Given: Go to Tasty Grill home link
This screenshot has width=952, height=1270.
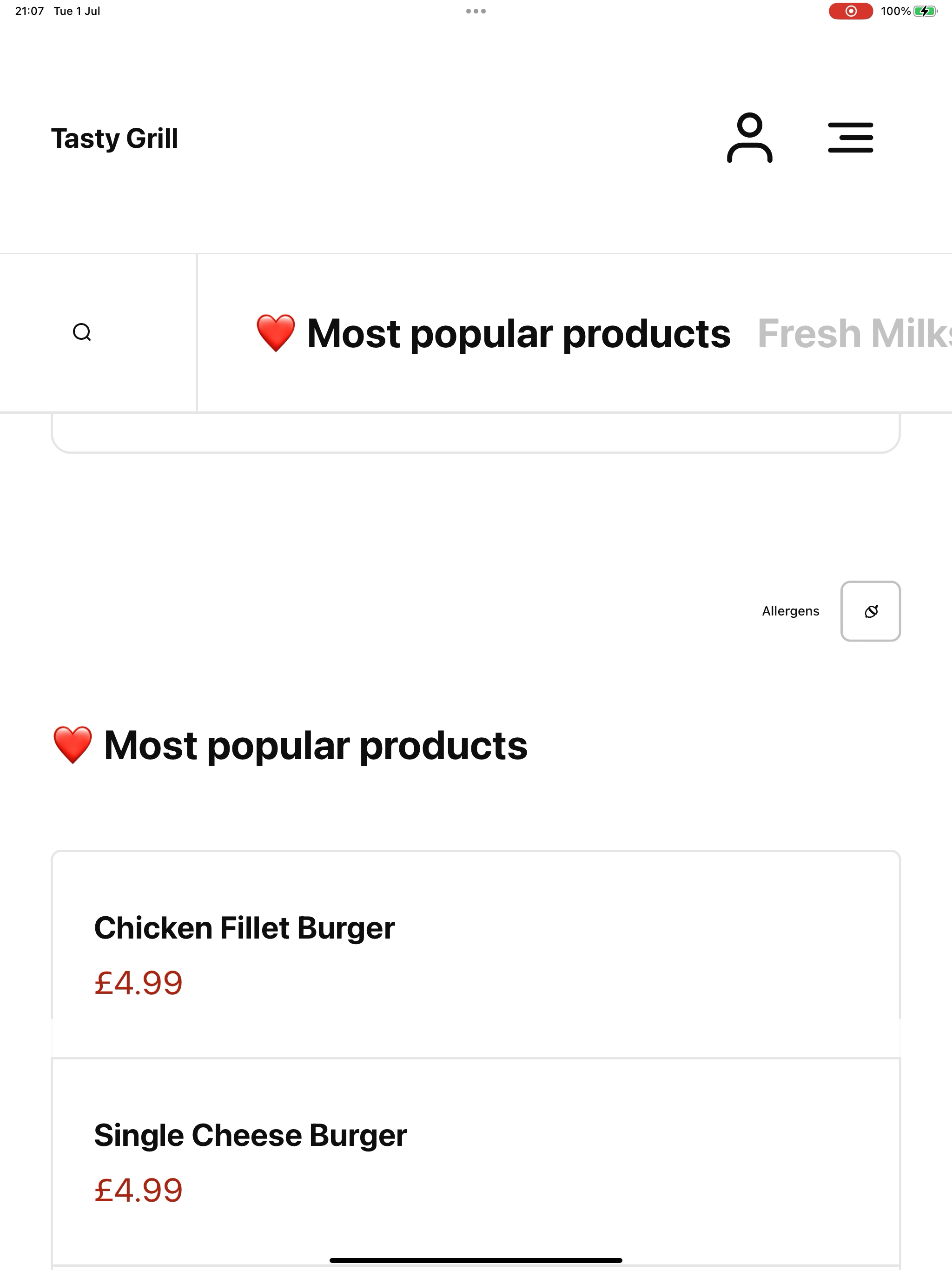Looking at the screenshot, I should [x=115, y=139].
